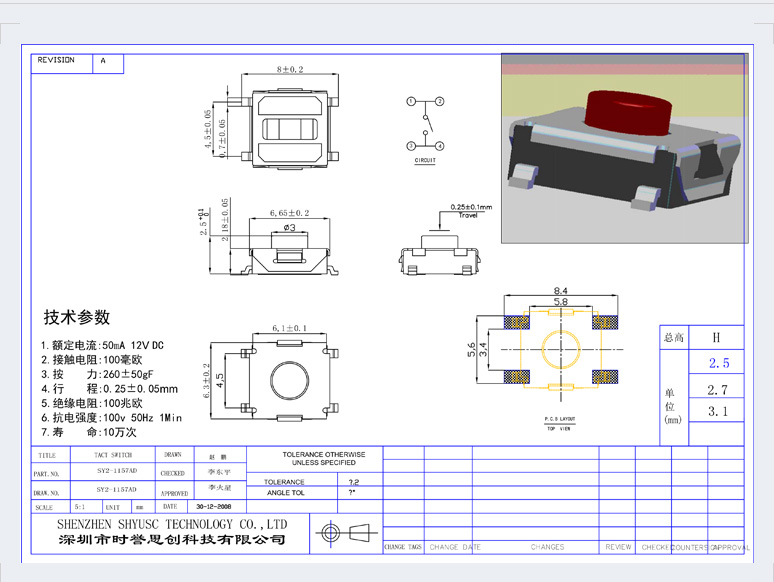Click the "5.6" PCB layout dimension
This screenshot has width=774, height=582.
point(471,349)
